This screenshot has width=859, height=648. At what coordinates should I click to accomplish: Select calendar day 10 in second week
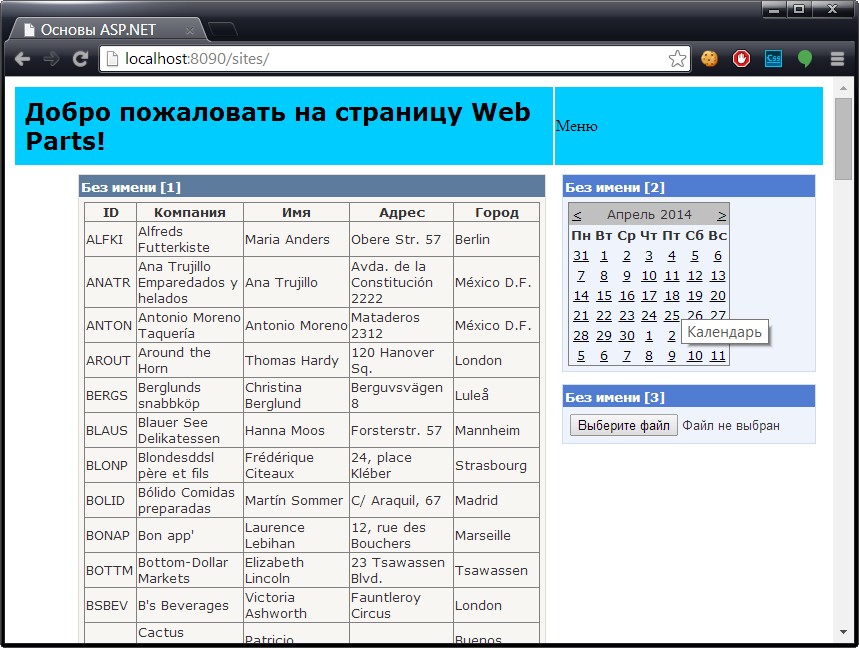pos(649,276)
